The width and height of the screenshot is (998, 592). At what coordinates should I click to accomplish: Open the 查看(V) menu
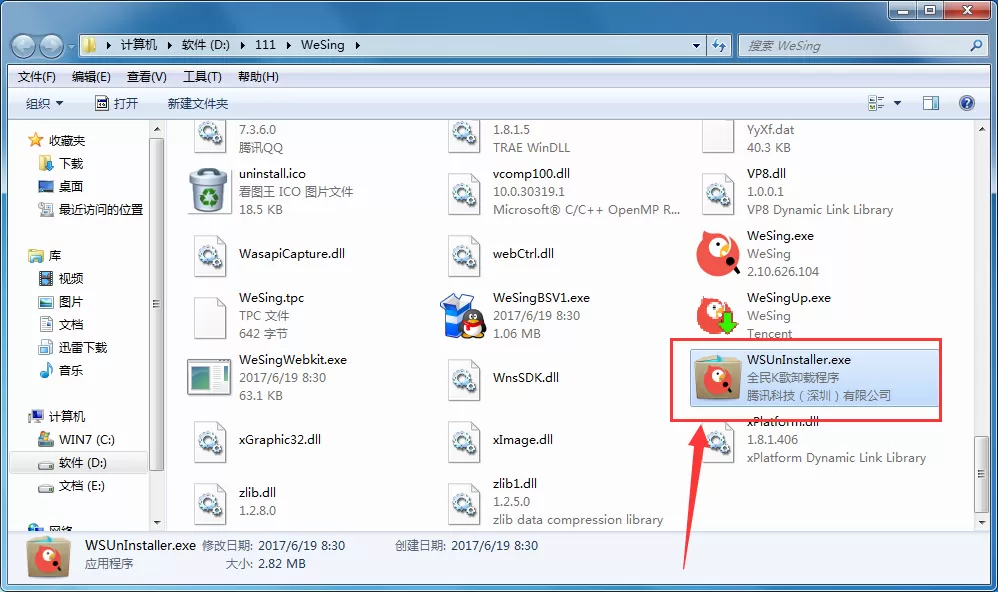(x=146, y=77)
